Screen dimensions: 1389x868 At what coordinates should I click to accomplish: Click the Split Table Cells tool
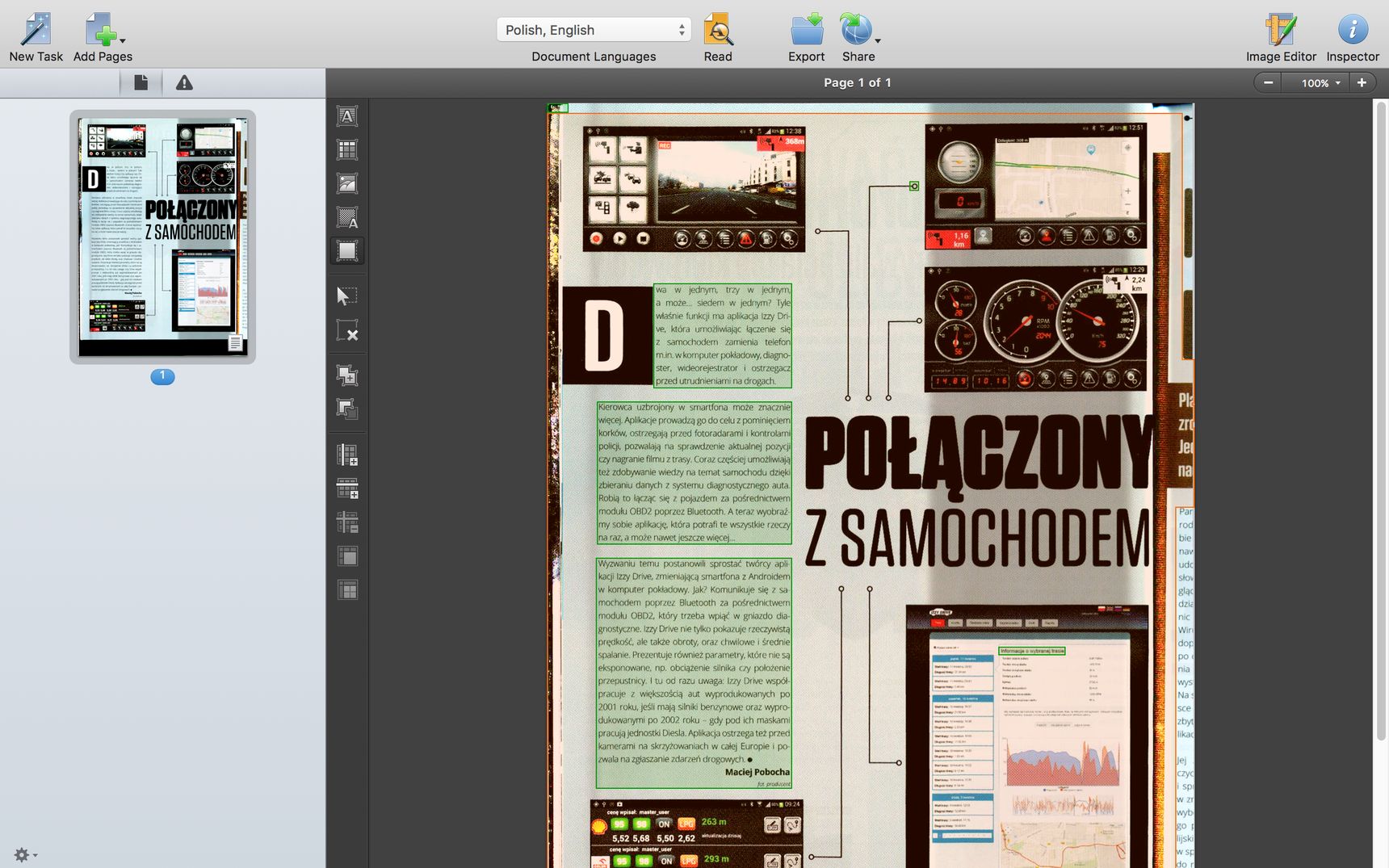(x=347, y=590)
